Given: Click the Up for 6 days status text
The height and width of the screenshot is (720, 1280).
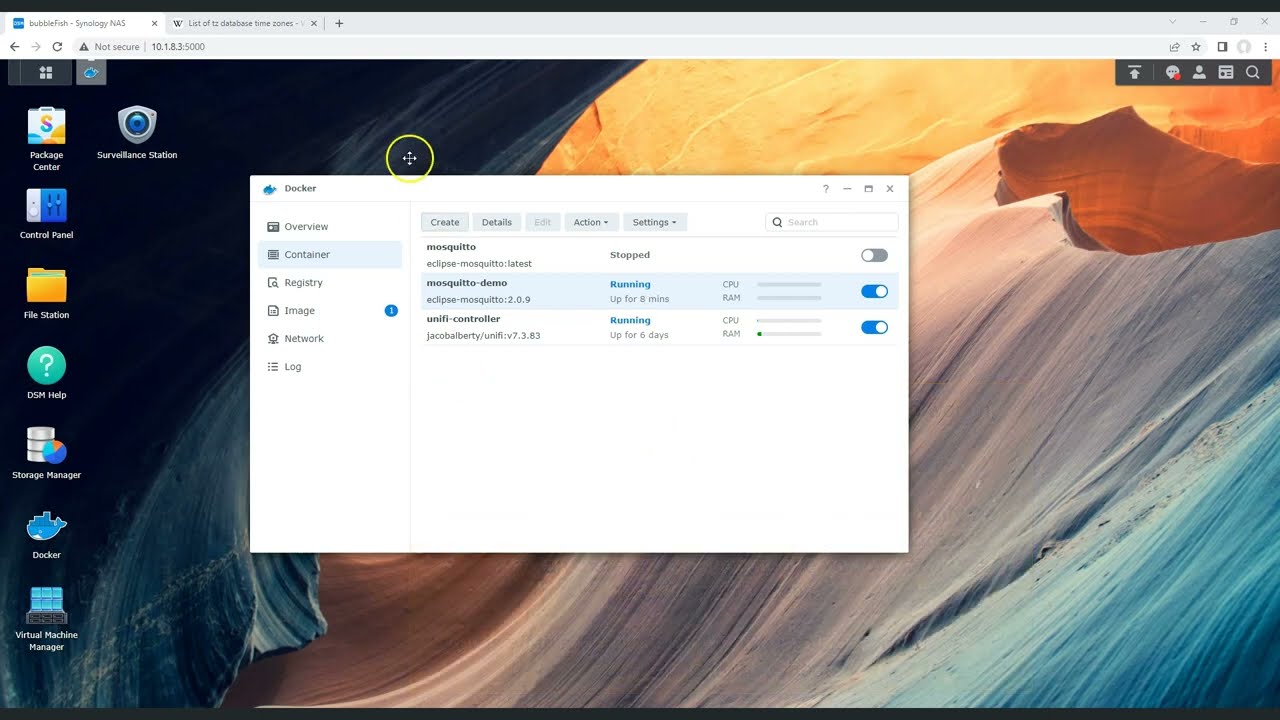Looking at the screenshot, I should coord(639,335).
